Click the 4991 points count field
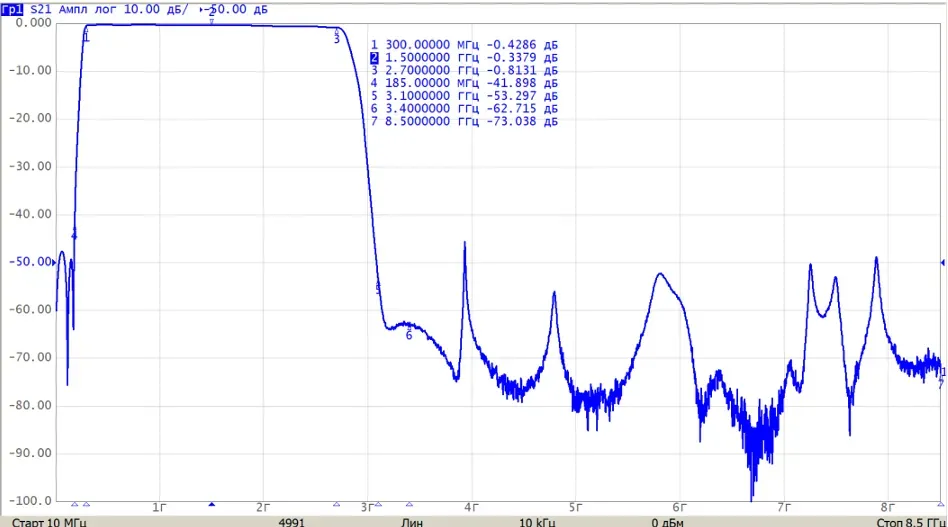Image resolution: width=948 pixels, height=527 pixels. 291,522
